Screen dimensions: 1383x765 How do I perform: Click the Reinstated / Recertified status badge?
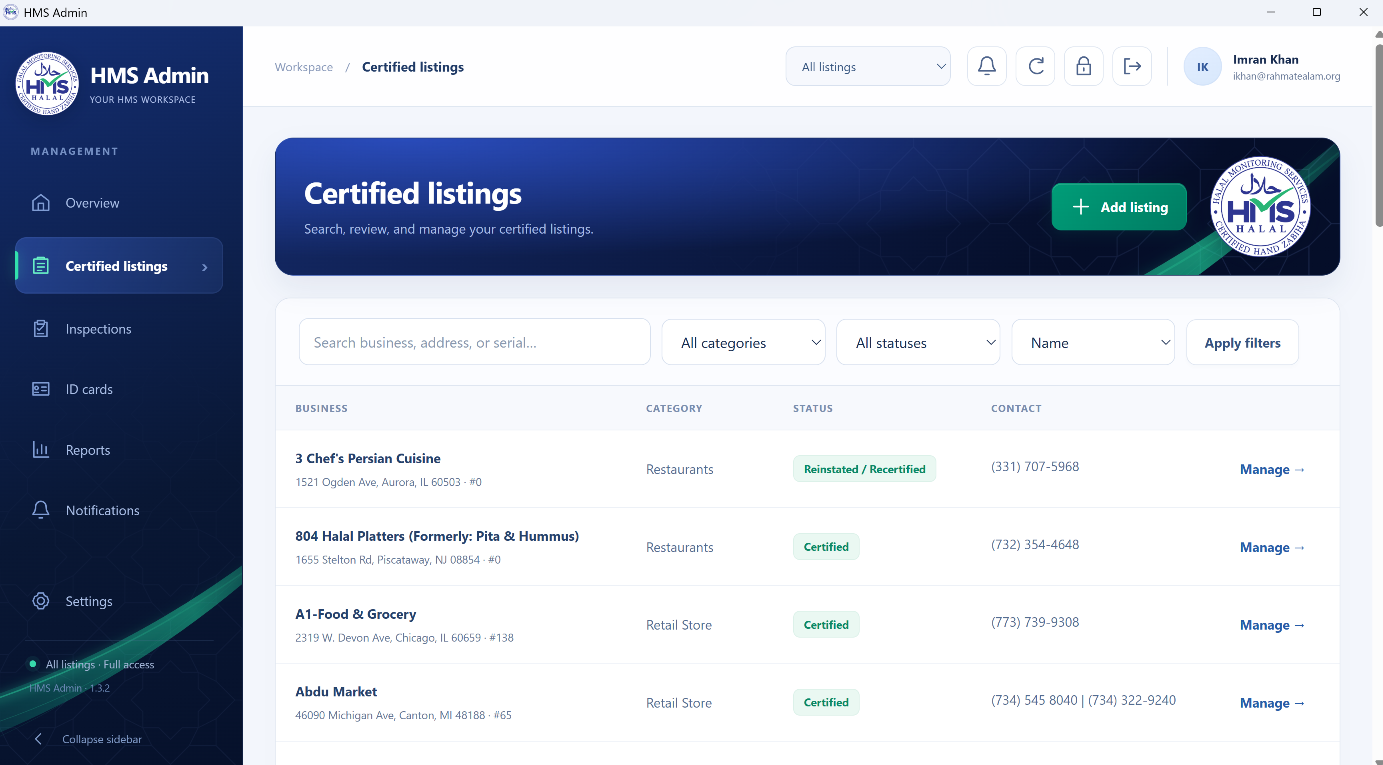point(864,469)
